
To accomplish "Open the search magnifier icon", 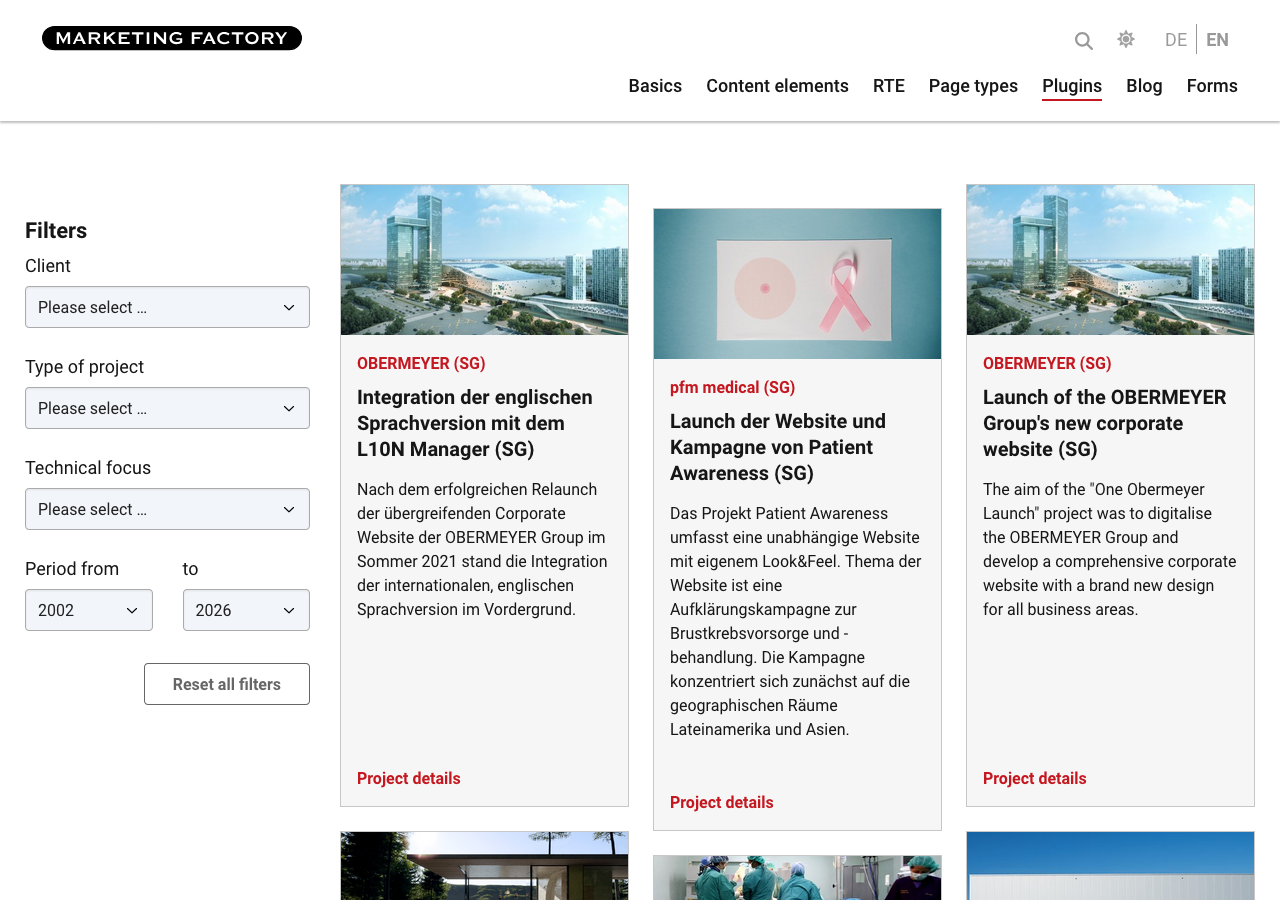I will [x=1083, y=41].
